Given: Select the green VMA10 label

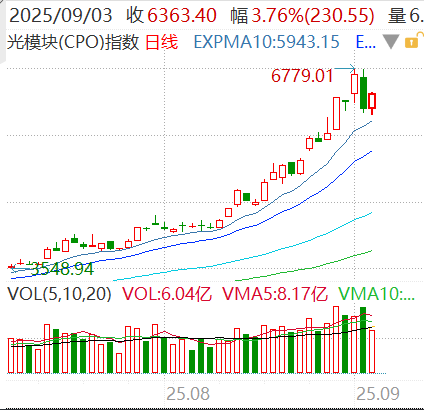Looking at the screenshot, I should click(x=376, y=294).
